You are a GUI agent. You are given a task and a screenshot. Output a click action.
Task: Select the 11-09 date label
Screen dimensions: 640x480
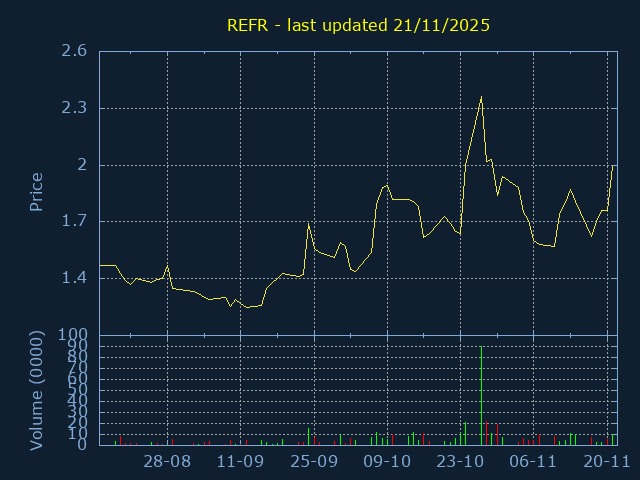240,462
